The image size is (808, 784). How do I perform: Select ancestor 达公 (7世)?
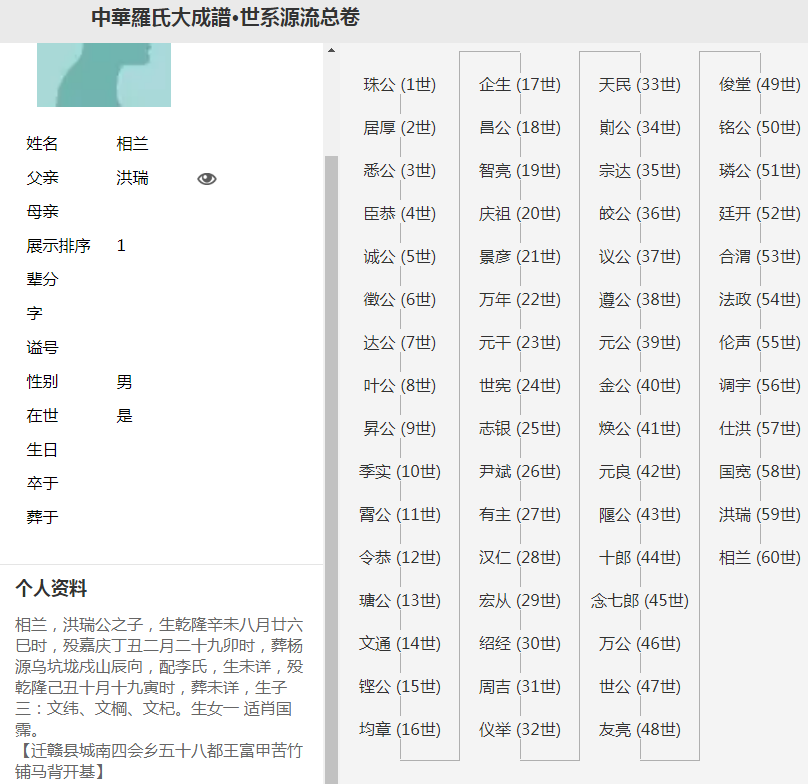point(399,343)
